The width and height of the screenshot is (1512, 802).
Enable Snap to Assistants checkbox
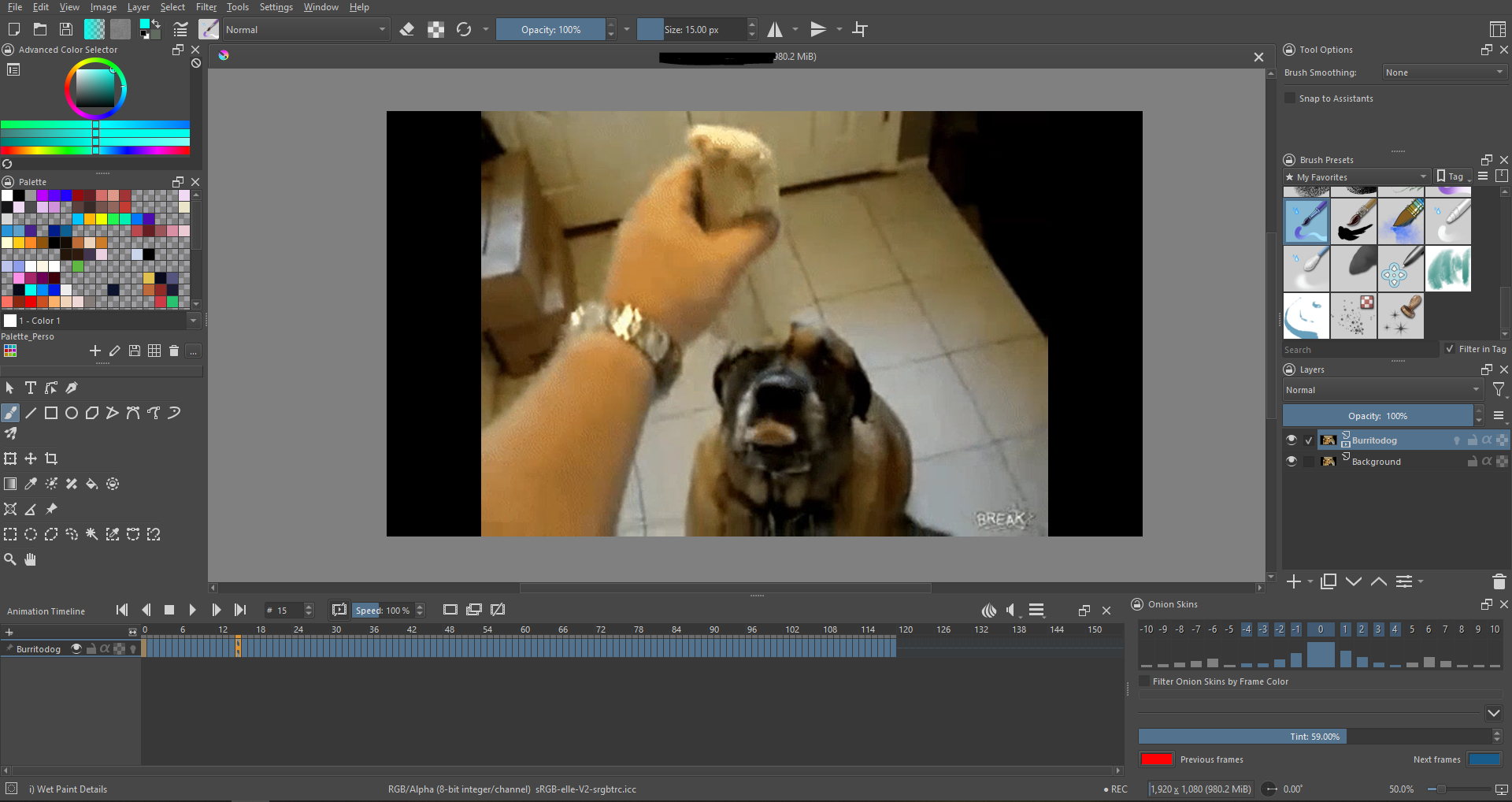(x=1290, y=98)
